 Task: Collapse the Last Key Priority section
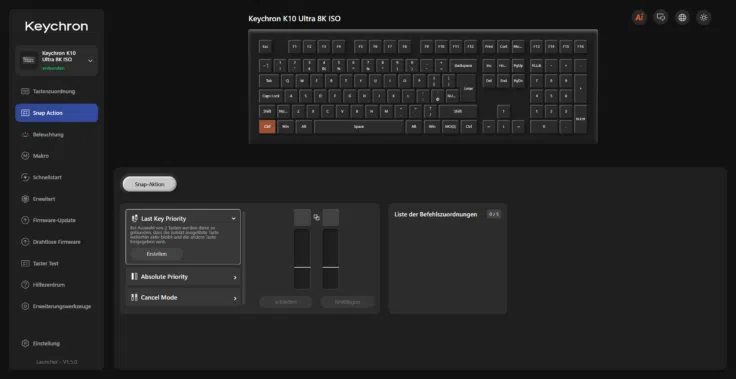pyautogui.click(x=233, y=218)
